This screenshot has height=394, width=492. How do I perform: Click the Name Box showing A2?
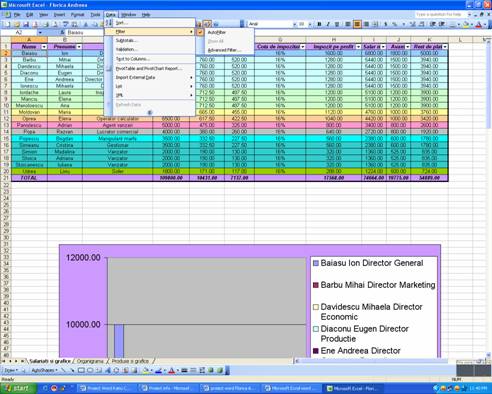20,32
